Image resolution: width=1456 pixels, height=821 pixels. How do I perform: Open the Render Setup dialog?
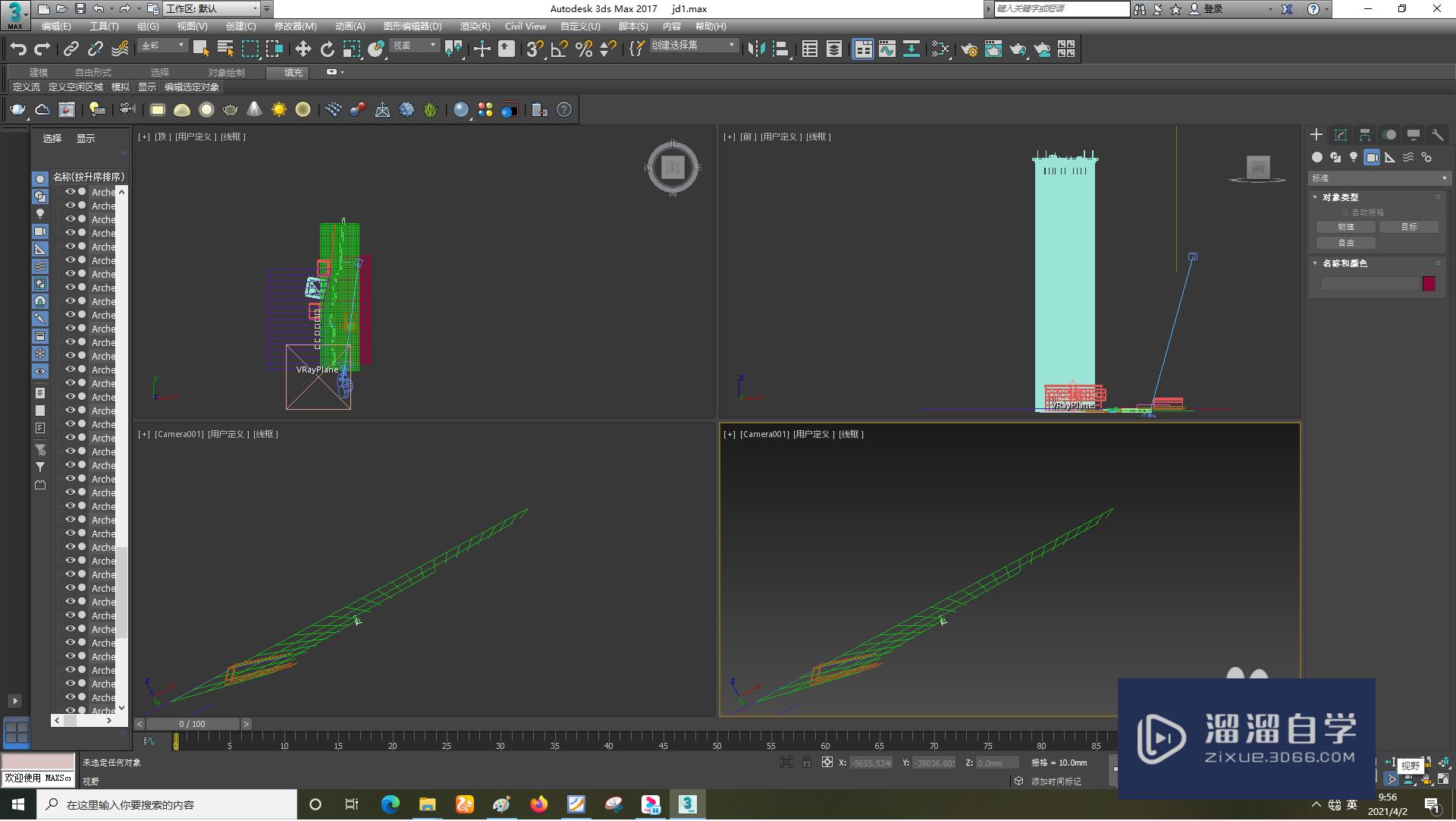(969, 49)
